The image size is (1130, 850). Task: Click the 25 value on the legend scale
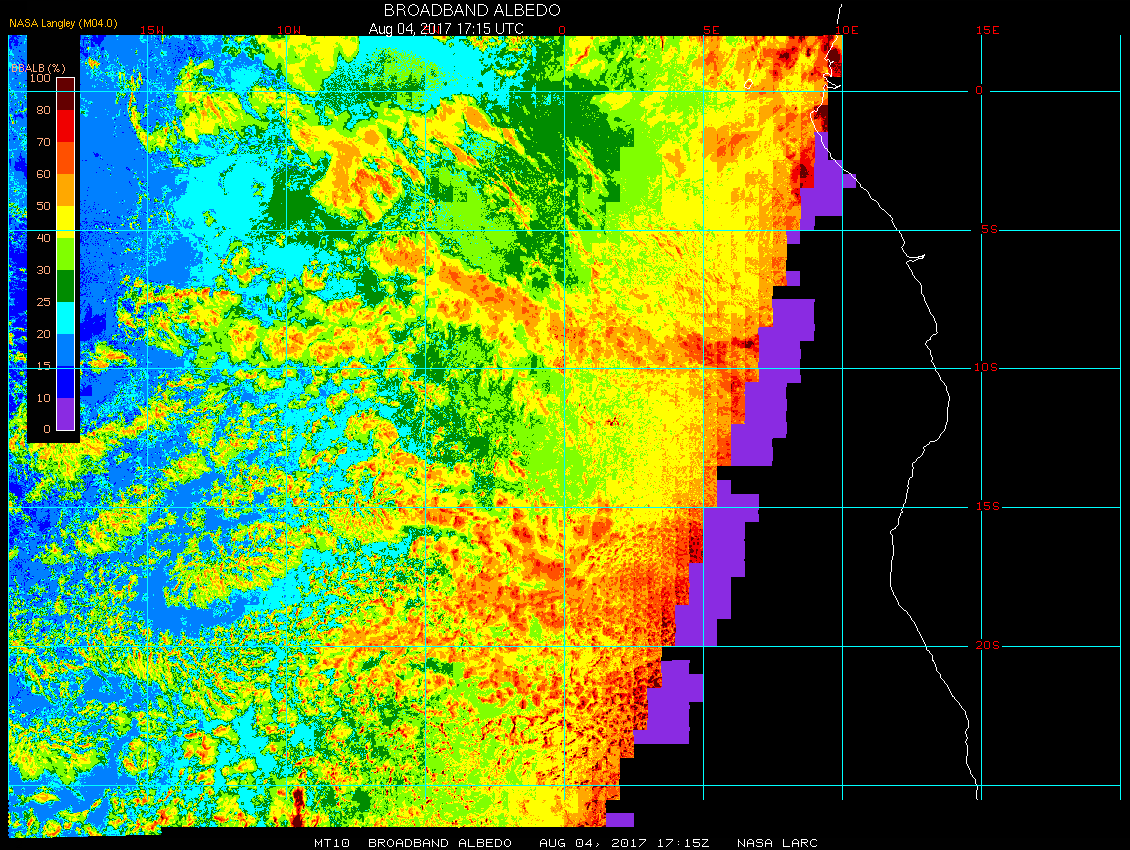[x=43, y=302]
